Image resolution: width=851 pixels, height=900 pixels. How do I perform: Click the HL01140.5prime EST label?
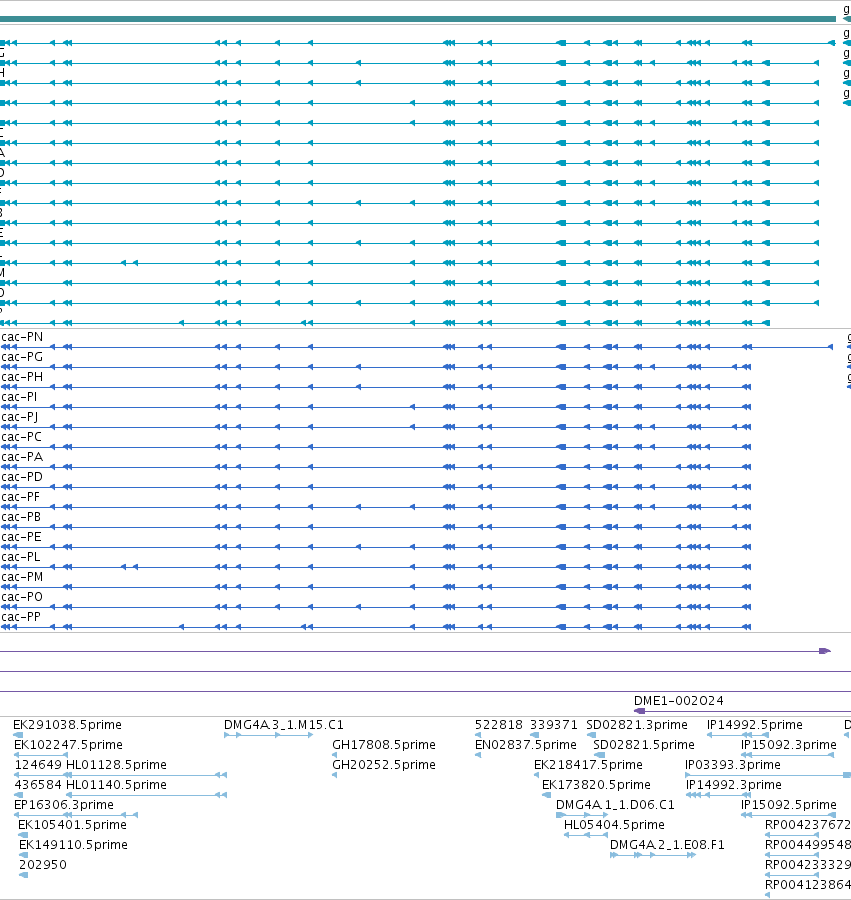point(116,785)
